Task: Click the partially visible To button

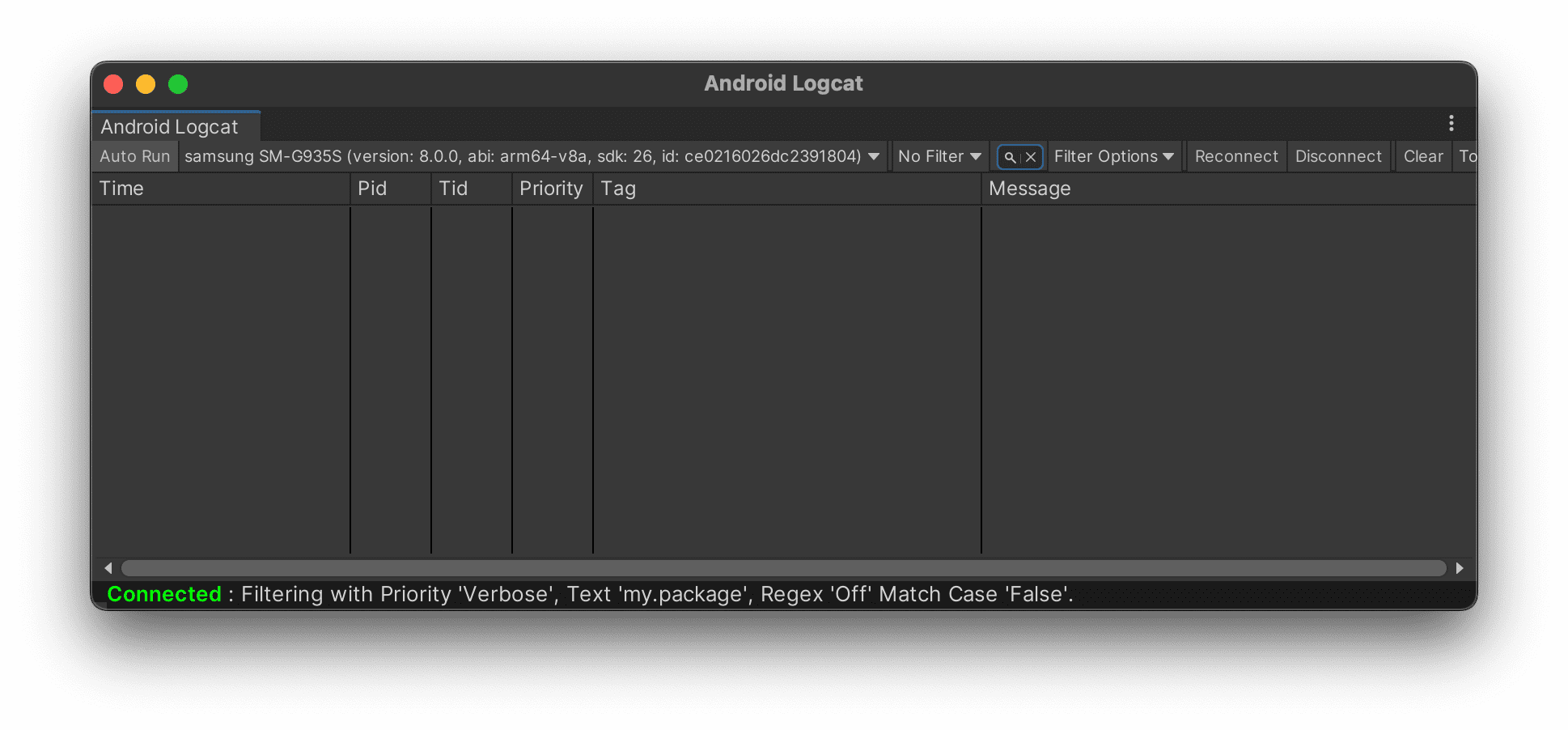Action: [1465, 156]
